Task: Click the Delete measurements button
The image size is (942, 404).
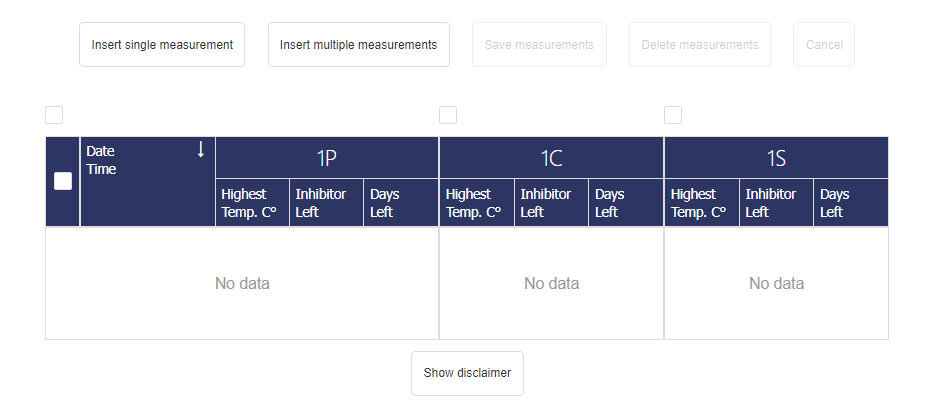Action: (700, 45)
